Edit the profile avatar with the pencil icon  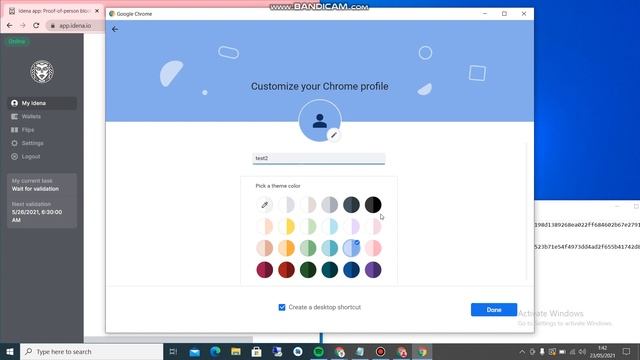coord(334,135)
